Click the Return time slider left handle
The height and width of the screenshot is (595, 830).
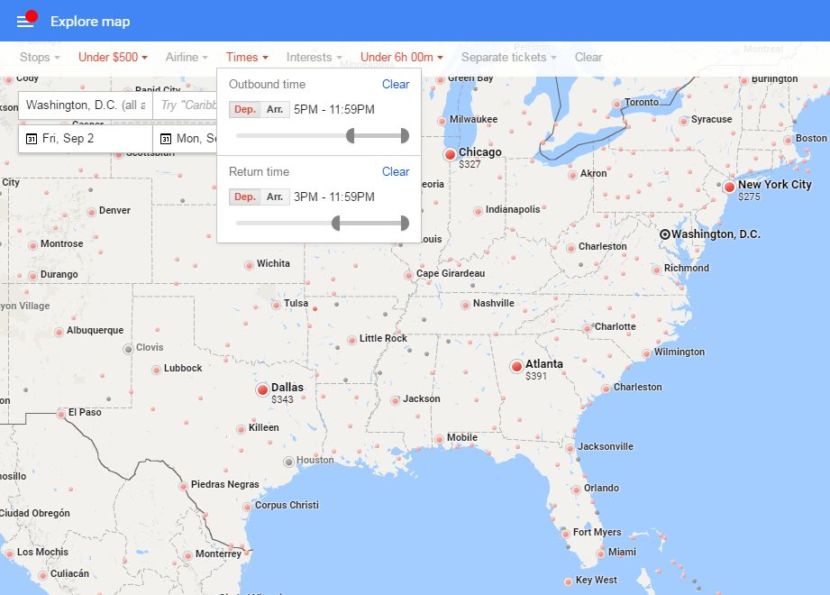tap(336, 223)
